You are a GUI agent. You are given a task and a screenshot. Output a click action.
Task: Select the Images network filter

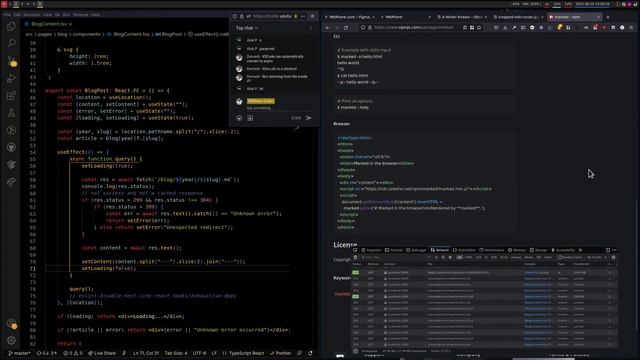coord(516,258)
